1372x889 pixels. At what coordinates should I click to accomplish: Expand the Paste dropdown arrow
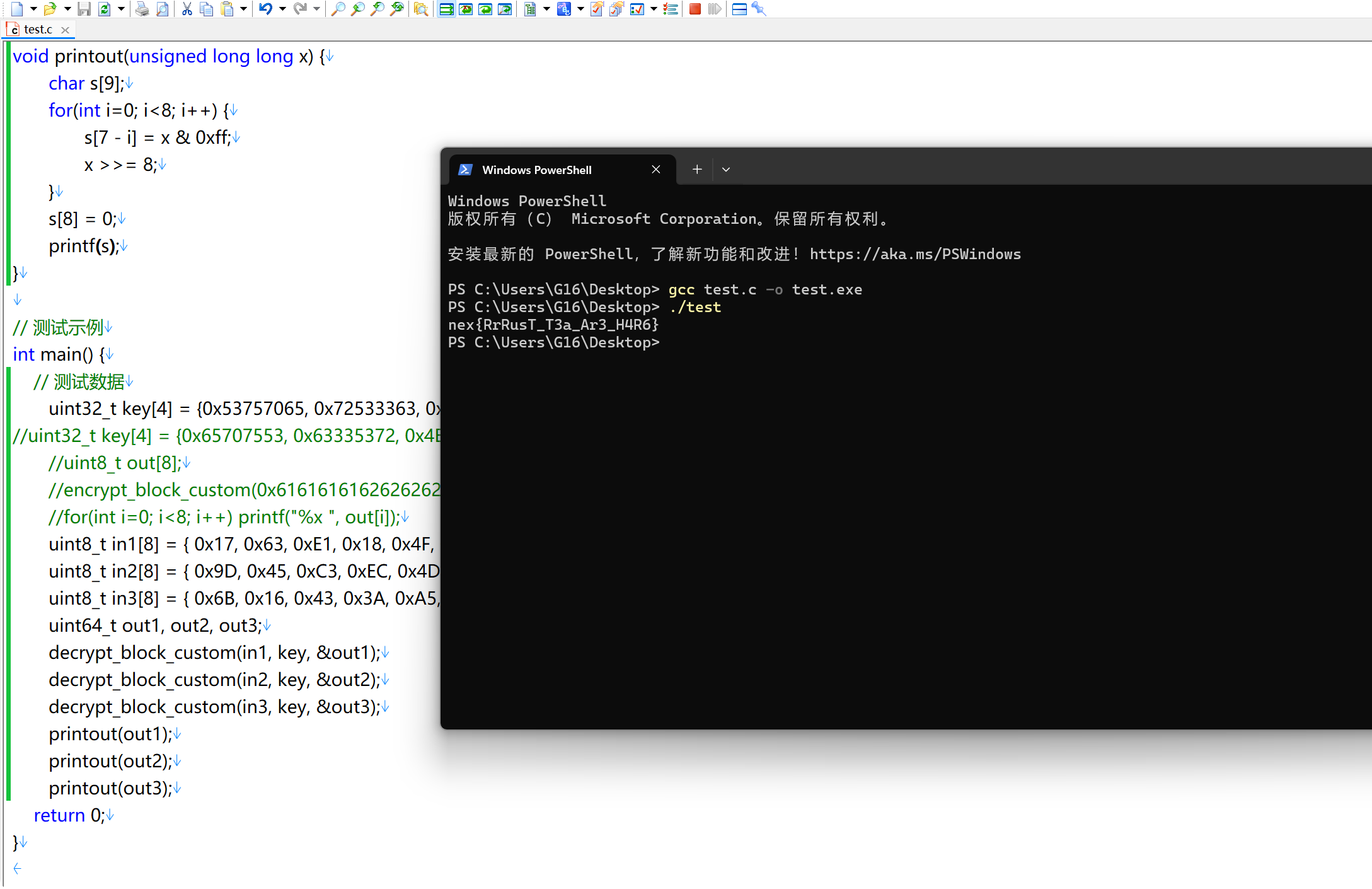point(243,9)
